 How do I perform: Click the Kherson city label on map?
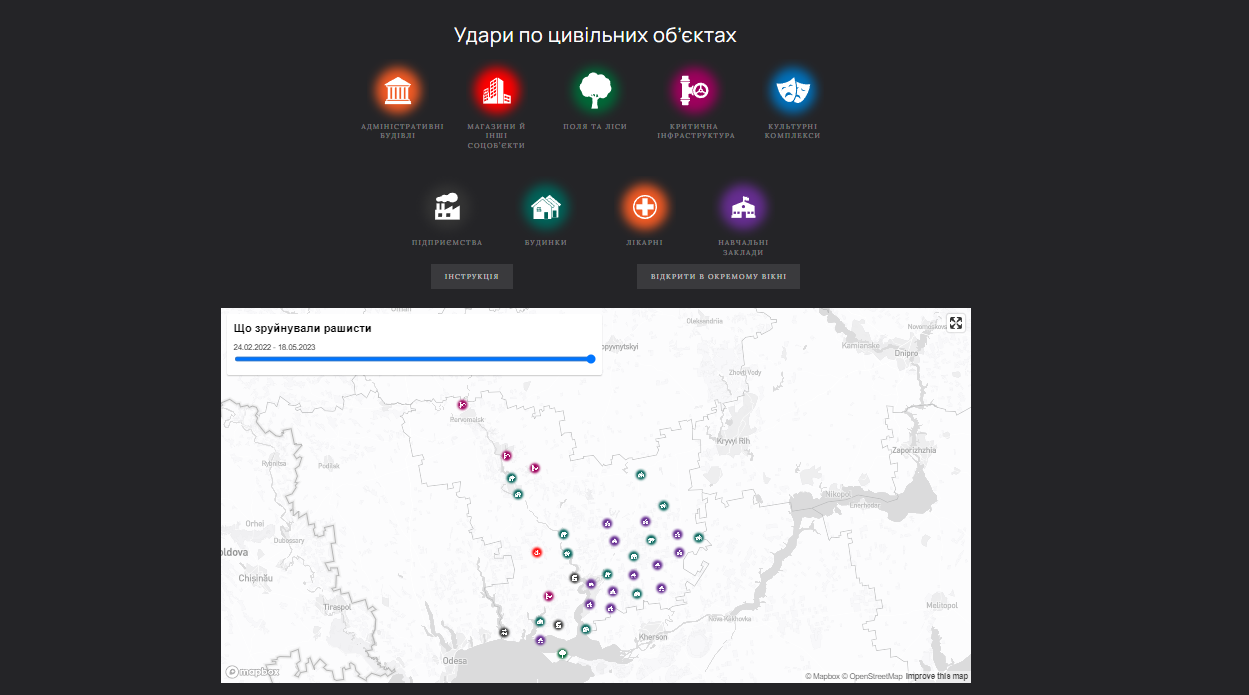[653, 637]
